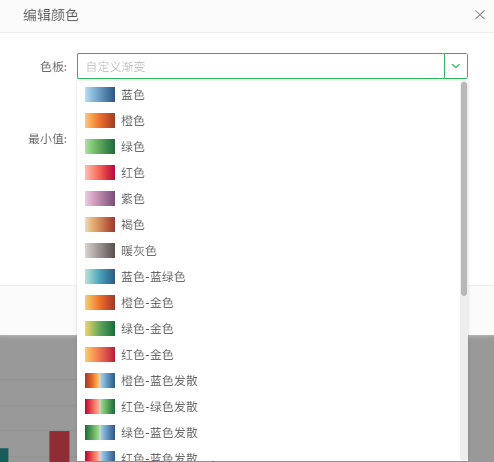Pick the 红色-蓝色发散 palette at list bottom
Image resolution: width=494 pixels, height=462 pixels.
coord(269,455)
